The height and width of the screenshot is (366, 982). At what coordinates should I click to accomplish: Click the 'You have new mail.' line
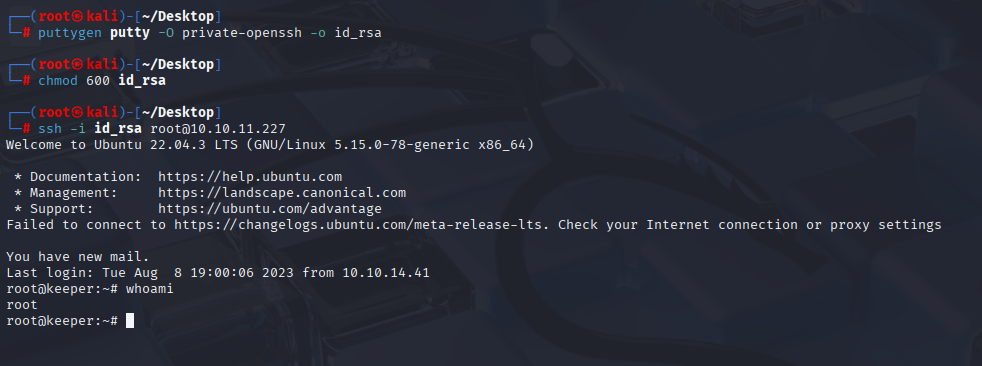78,257
